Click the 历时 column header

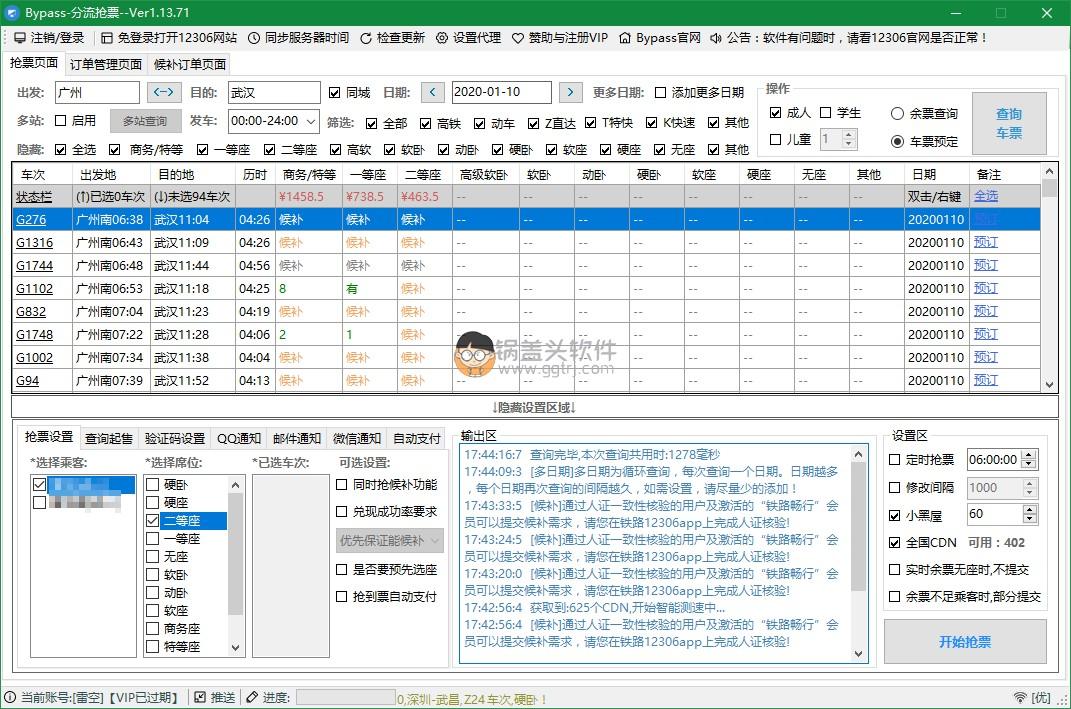[x=255, y=175]
